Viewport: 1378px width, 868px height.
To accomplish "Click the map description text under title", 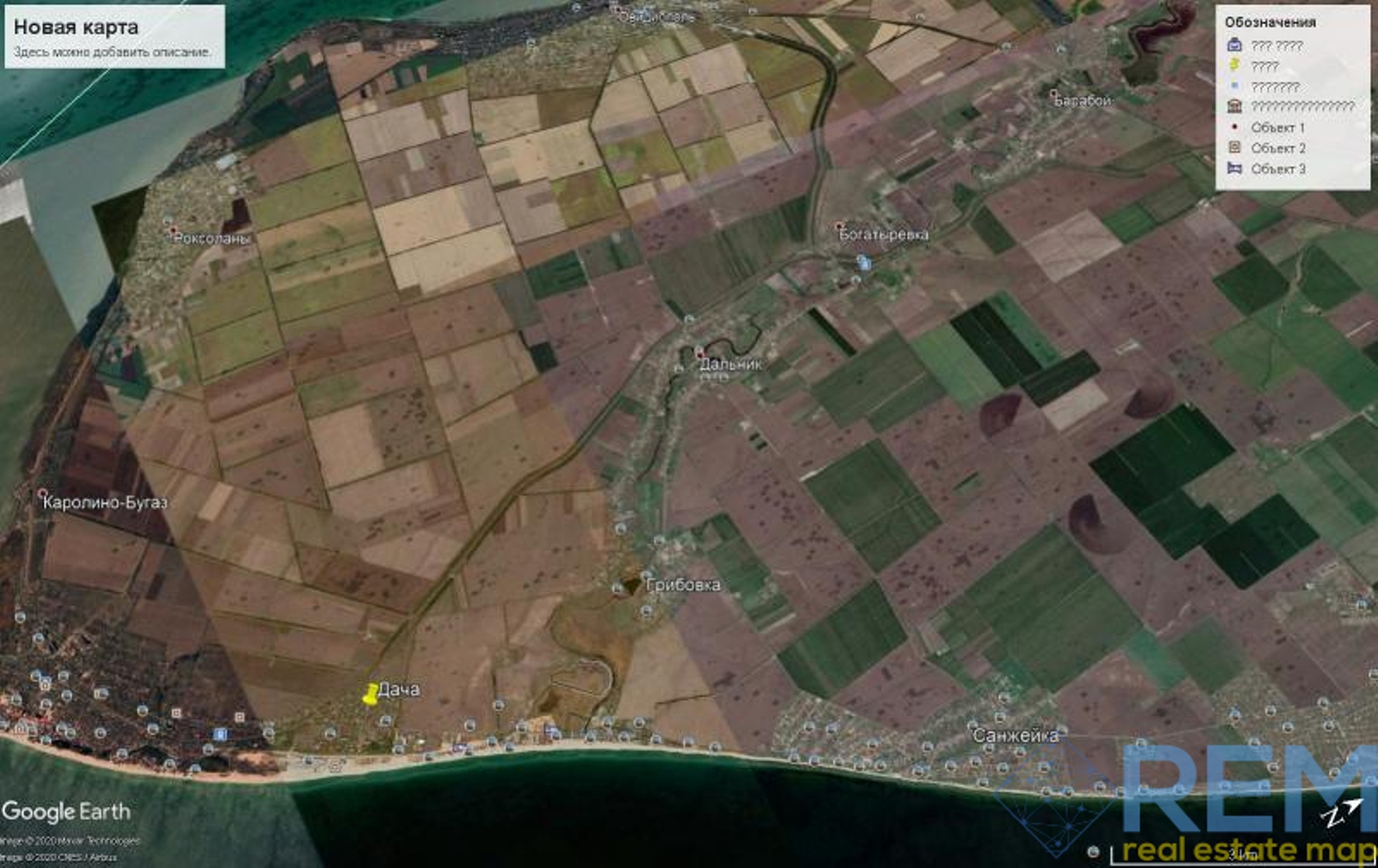I will point(112,52).
